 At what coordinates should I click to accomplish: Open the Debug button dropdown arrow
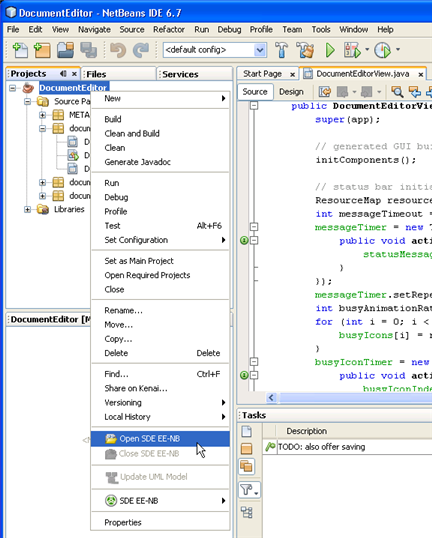point(367,49)
